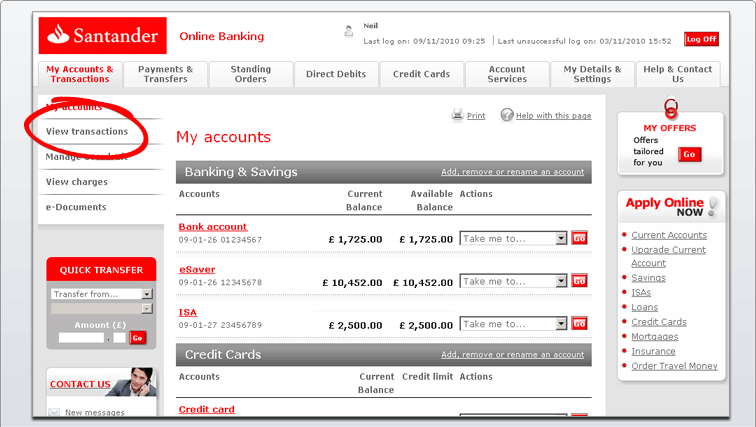The height and width of the screenshot is (427, 756).
Task: Open the Loans link
Action: 645,307
